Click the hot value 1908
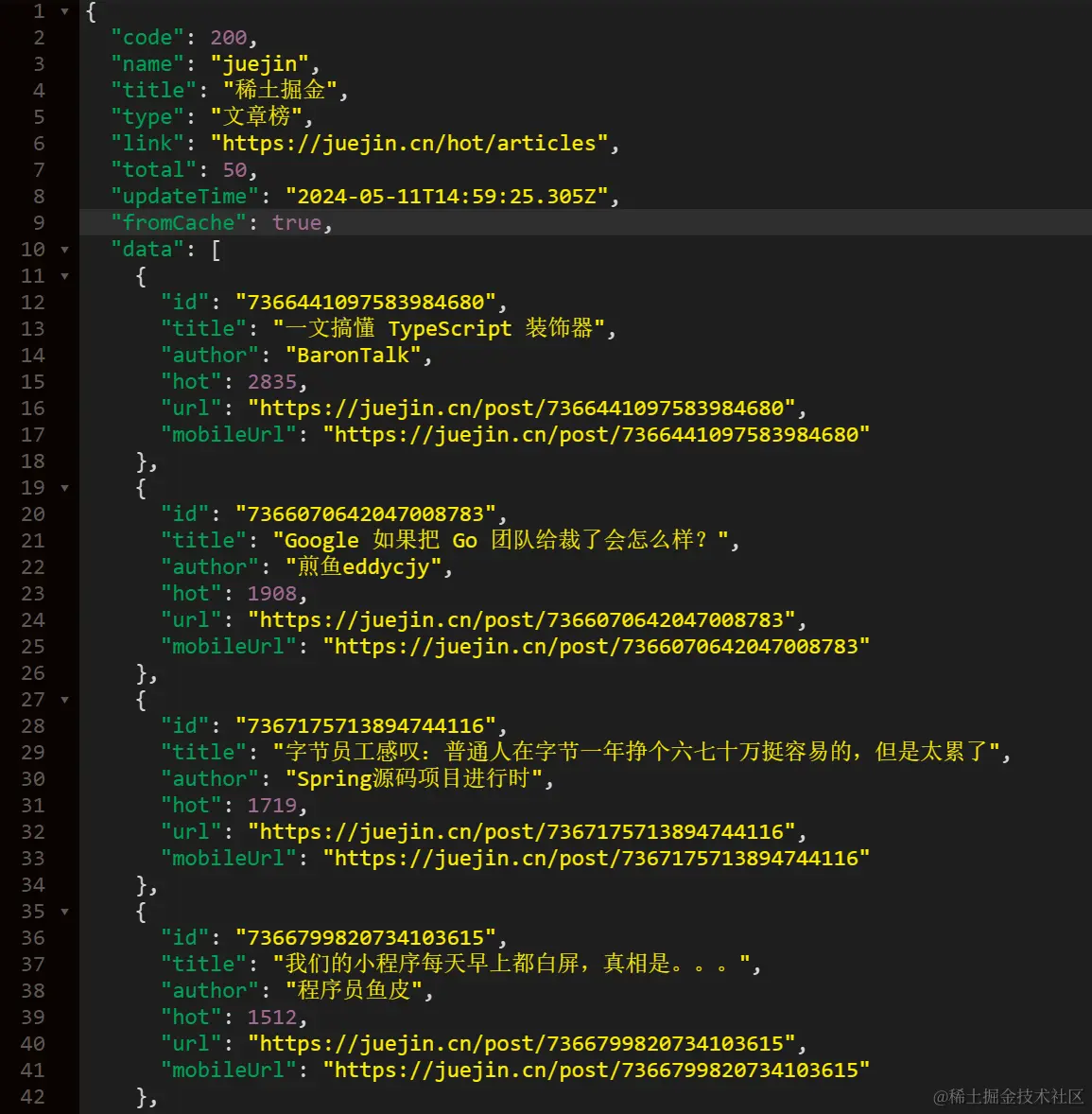Viewport: 1092px width, 1114px height. pyautogui.click(x=272, y=594)
